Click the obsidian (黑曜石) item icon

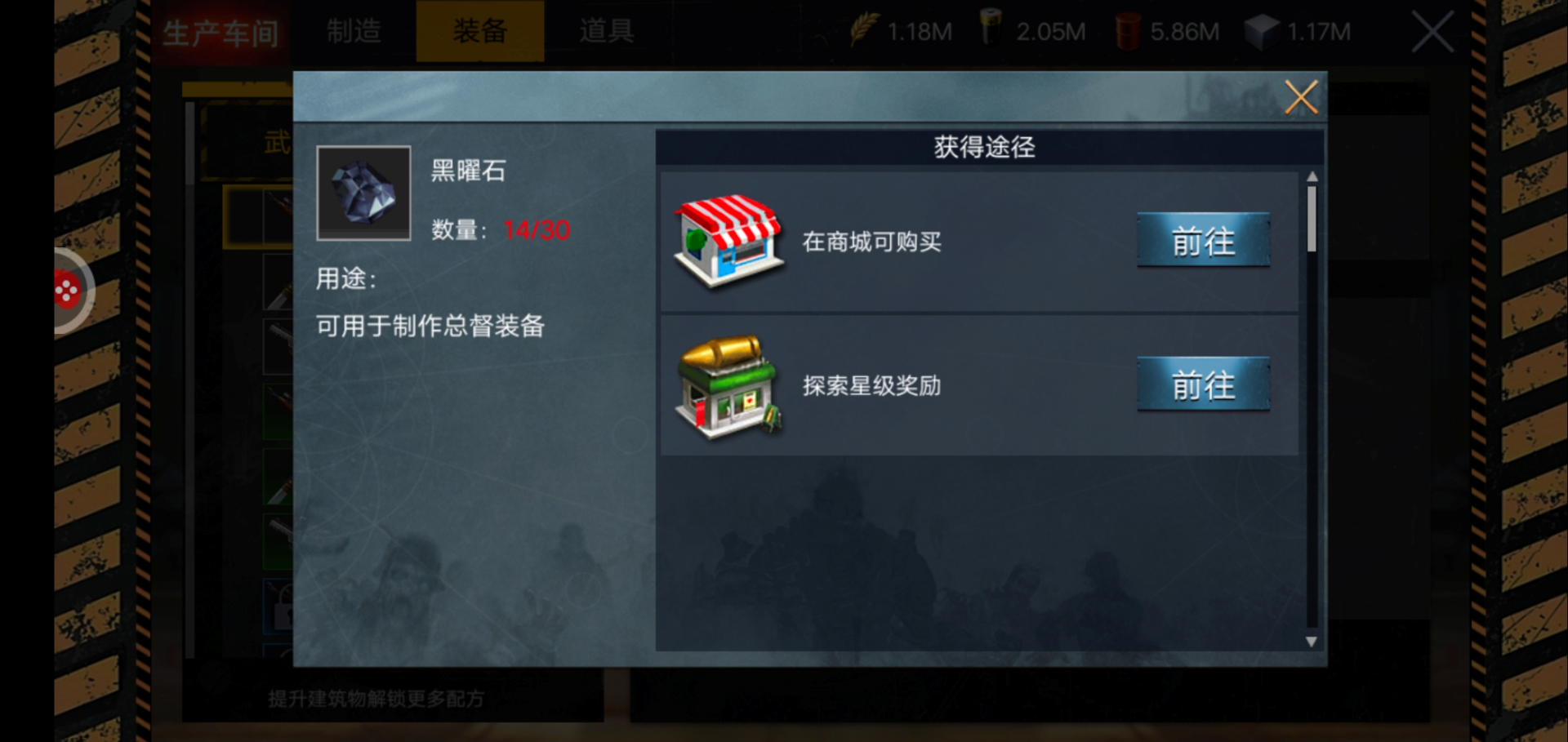pyautogui.click(x=363, y=193)
